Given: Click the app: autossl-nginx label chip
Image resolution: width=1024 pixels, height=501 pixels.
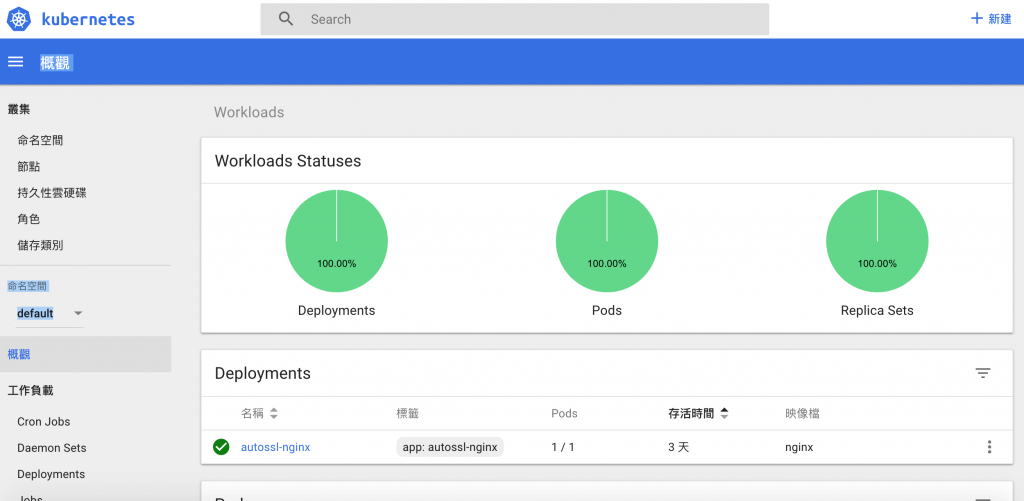Looking at the screenshot, I should pyautogui.click(x=450, y=447).
